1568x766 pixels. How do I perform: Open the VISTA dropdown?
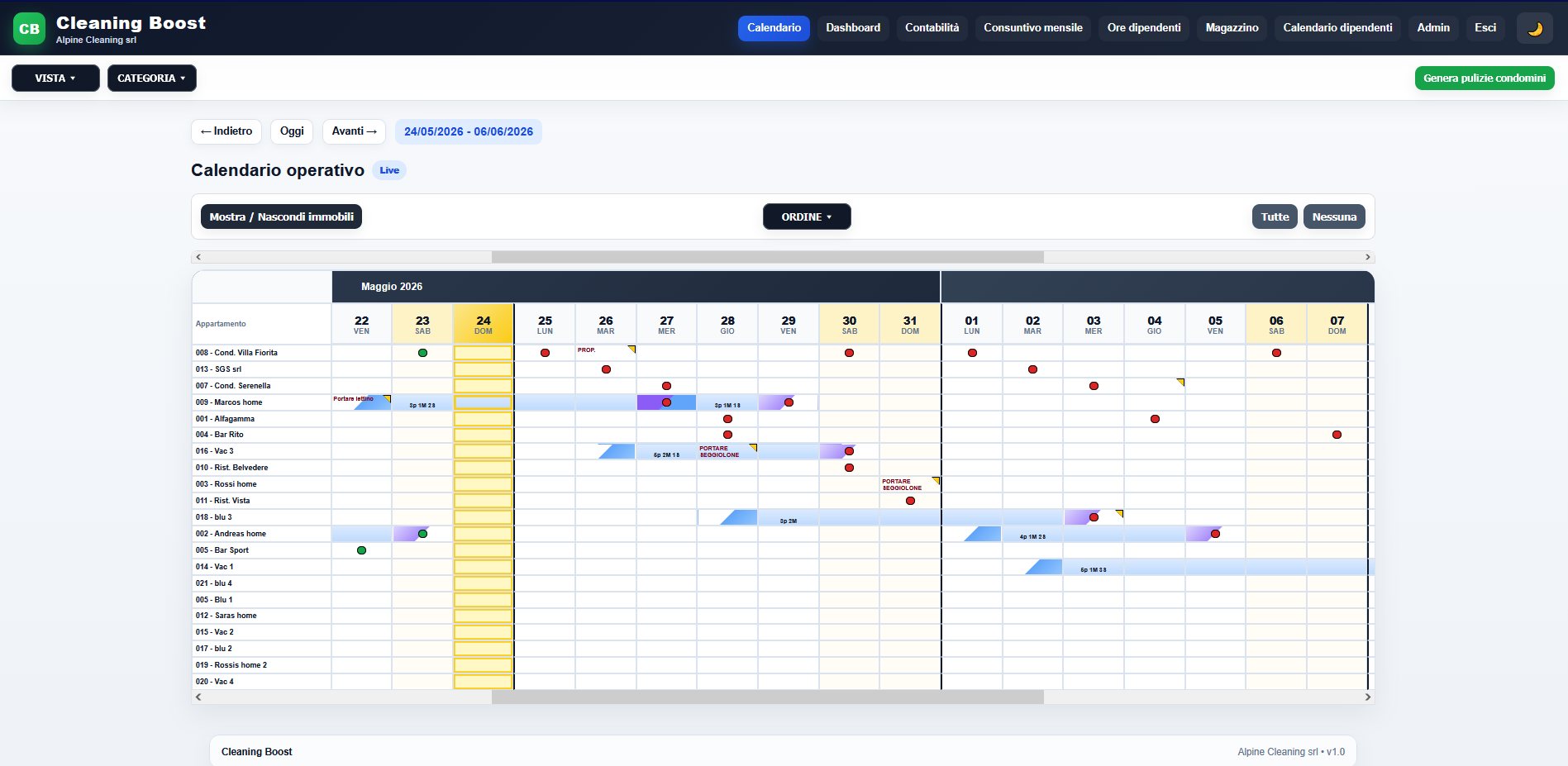(x=55, y=78)
